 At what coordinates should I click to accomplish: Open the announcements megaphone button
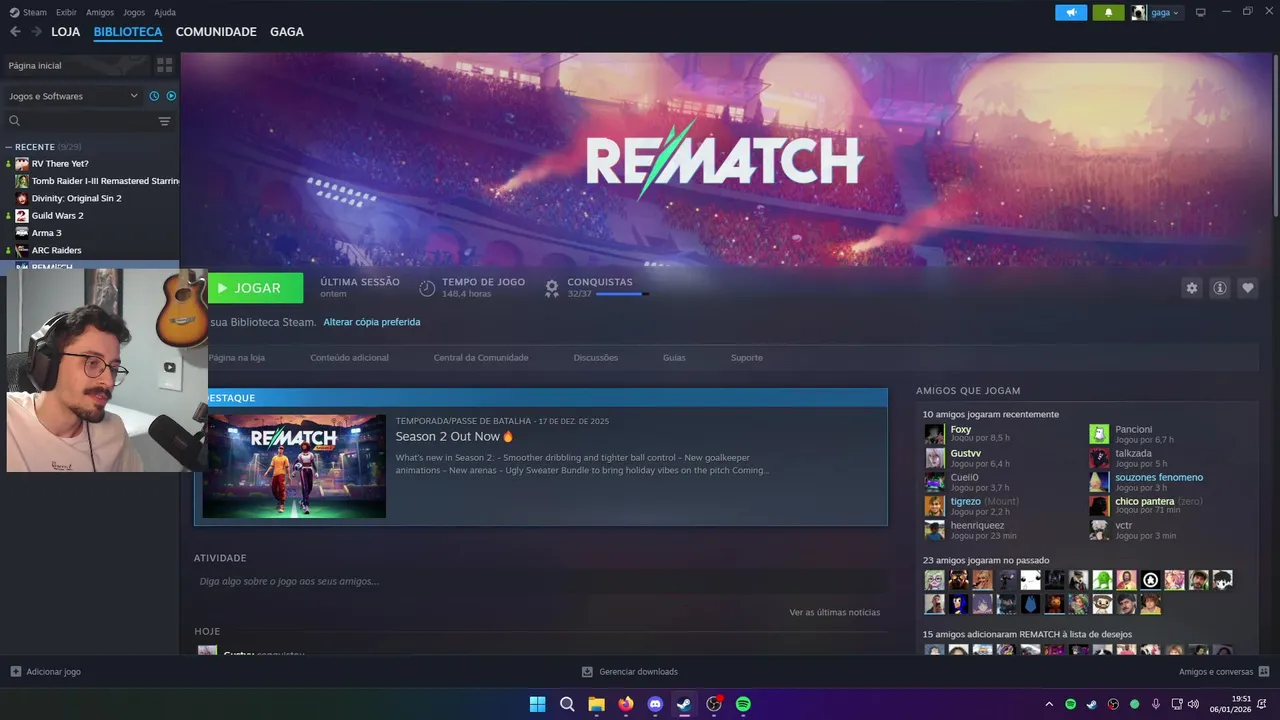1071,13
